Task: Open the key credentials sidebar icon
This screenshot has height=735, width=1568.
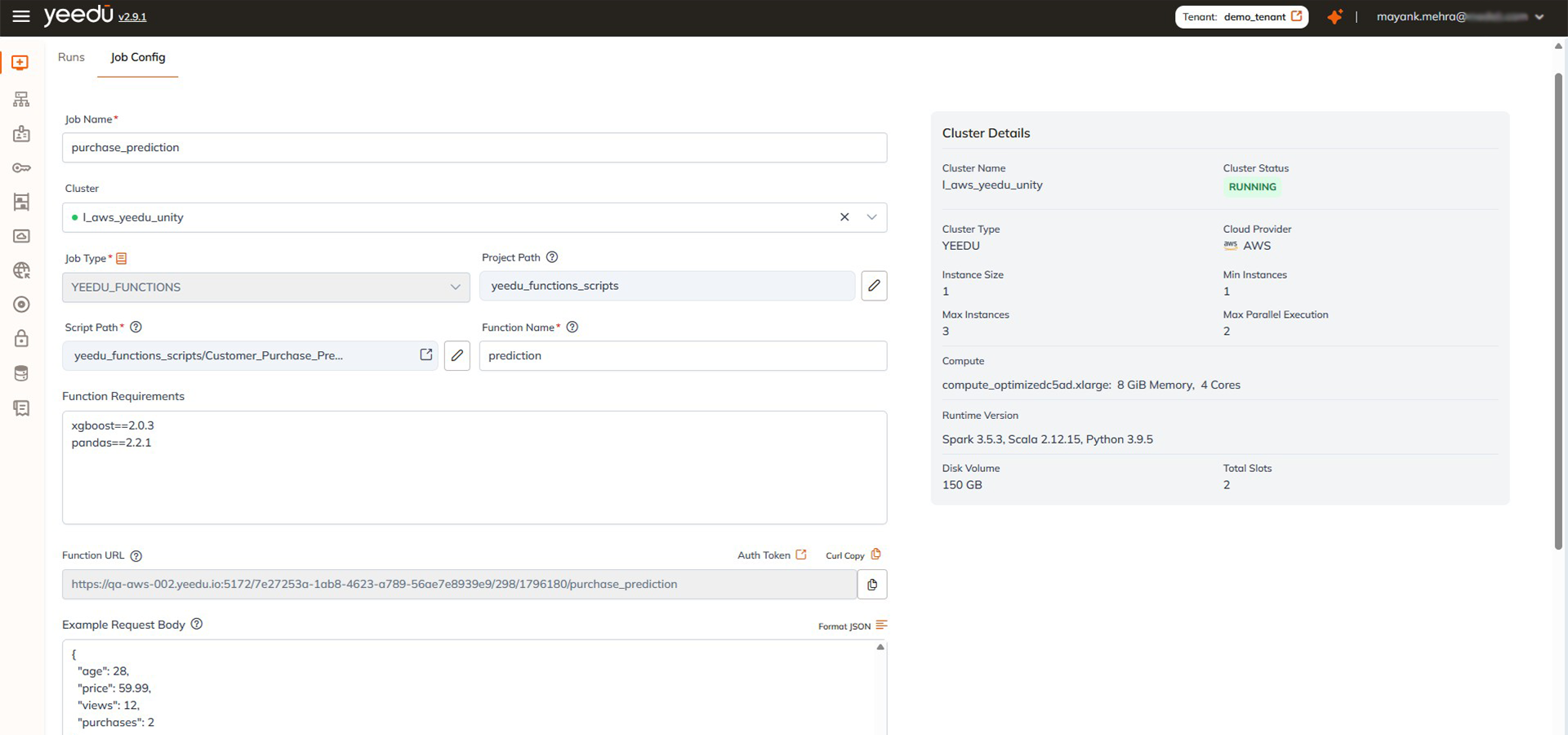Action: (21, 168)
